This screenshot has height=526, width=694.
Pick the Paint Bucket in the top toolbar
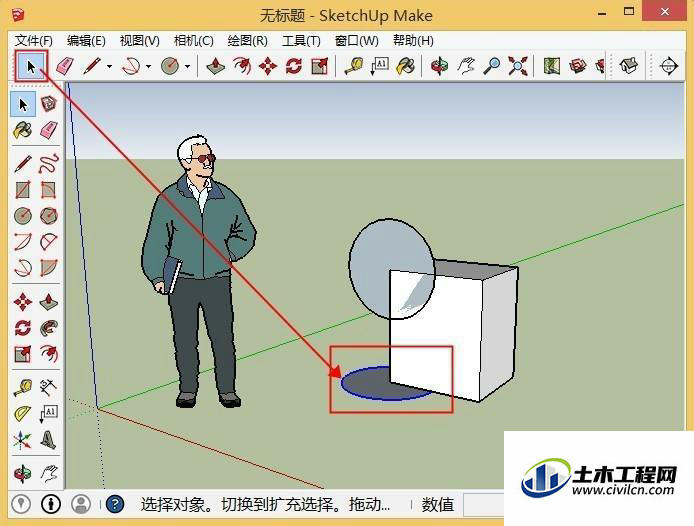click(405, 66)
